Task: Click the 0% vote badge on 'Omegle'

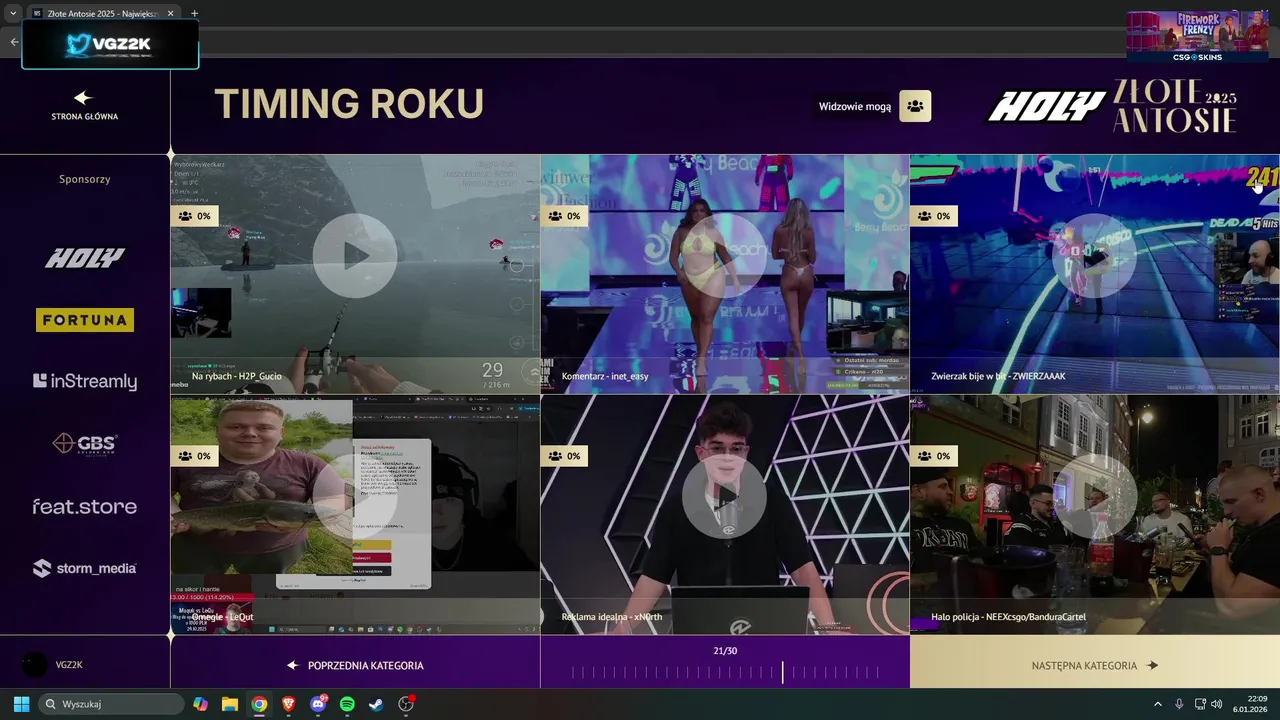Action: tap(194, 456)
